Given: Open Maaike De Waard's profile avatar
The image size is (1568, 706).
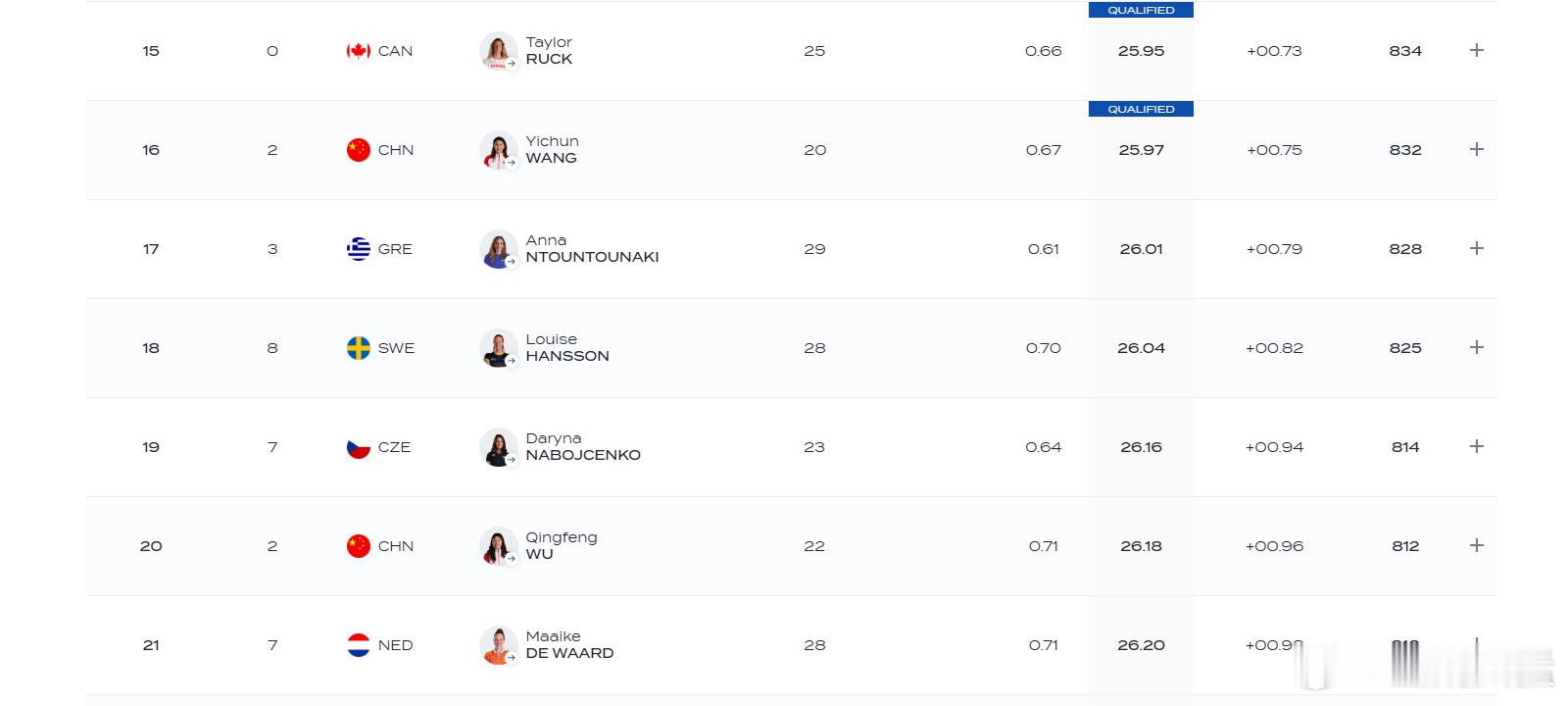Looking at the screenshot, I should click(498, 645).
